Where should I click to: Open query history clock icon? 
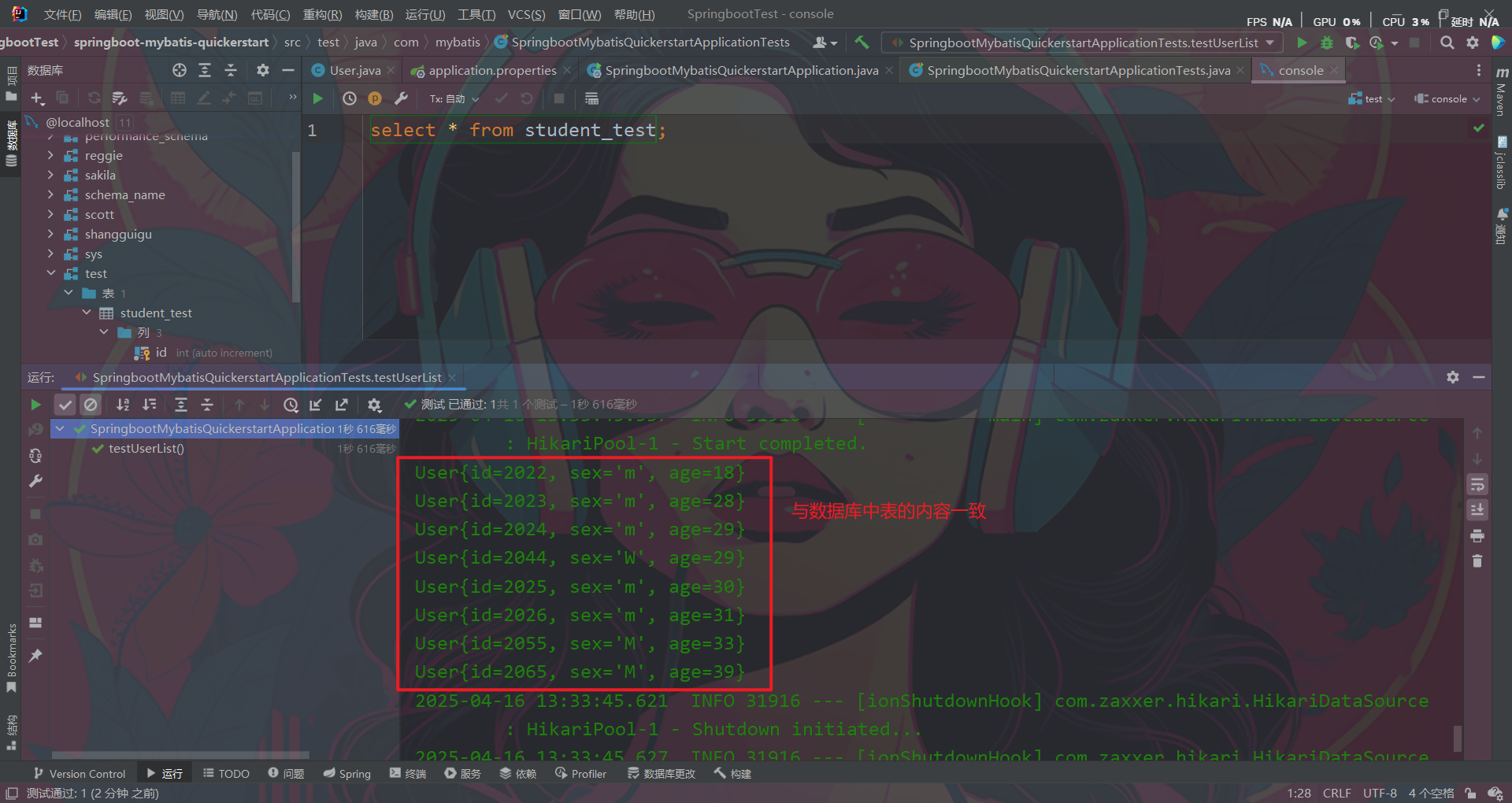point(350,98)
